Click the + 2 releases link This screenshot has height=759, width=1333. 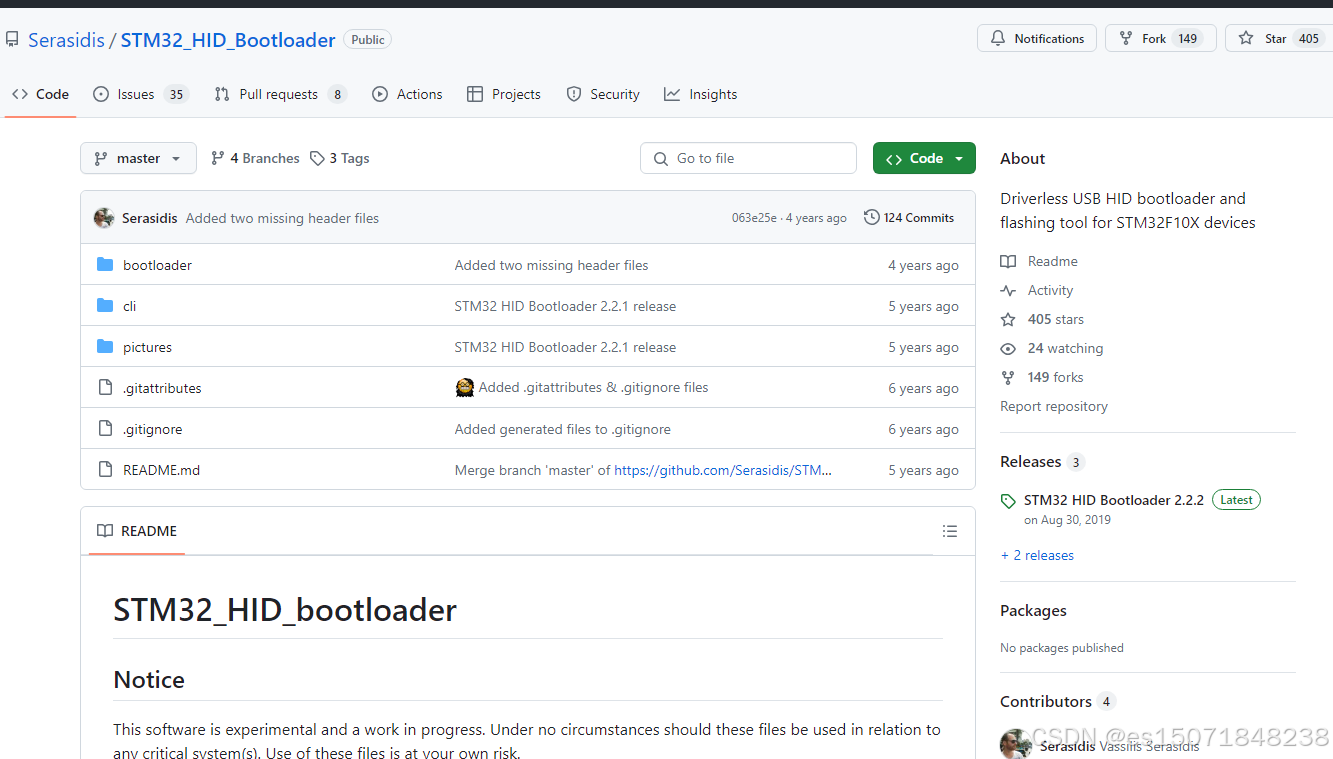(x=1037, y=555)
